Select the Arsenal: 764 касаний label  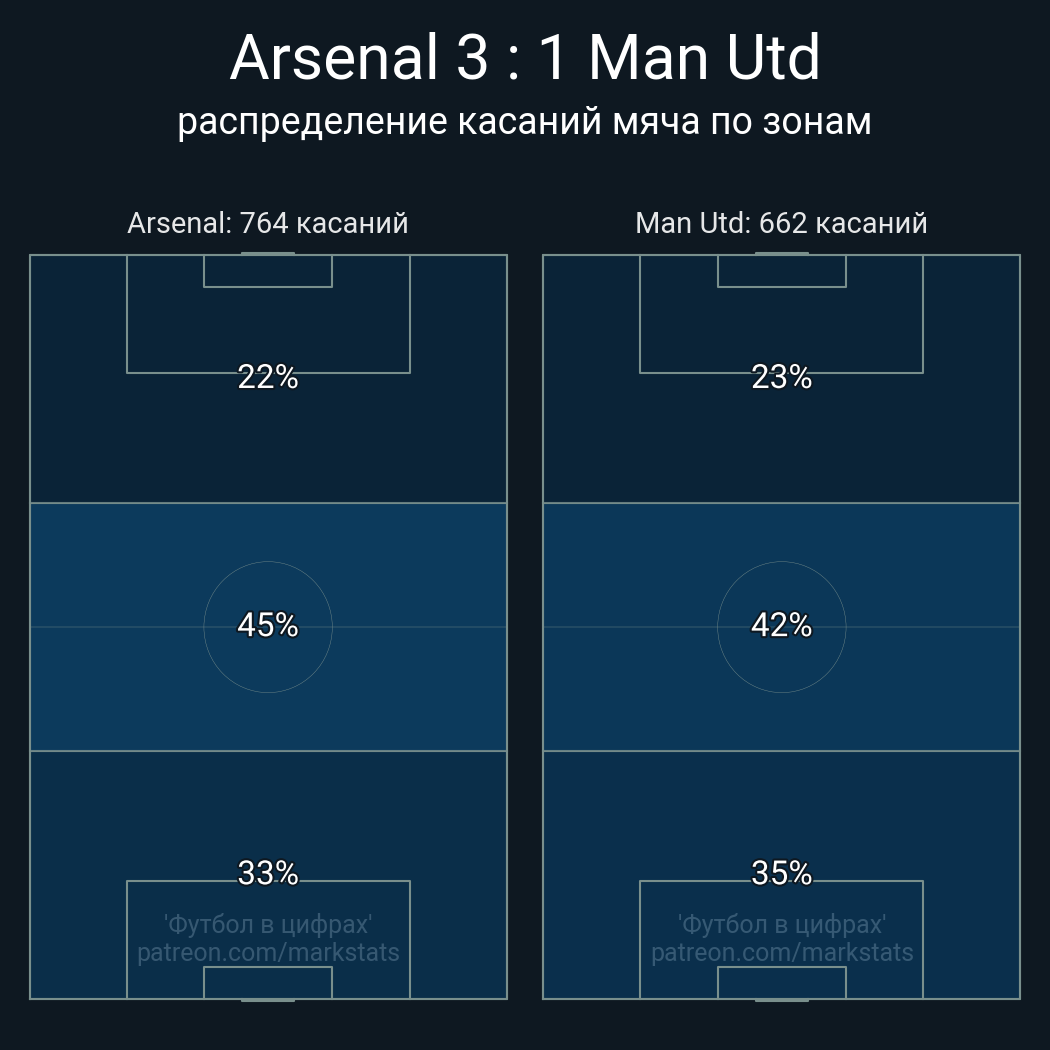coord(268,223)
